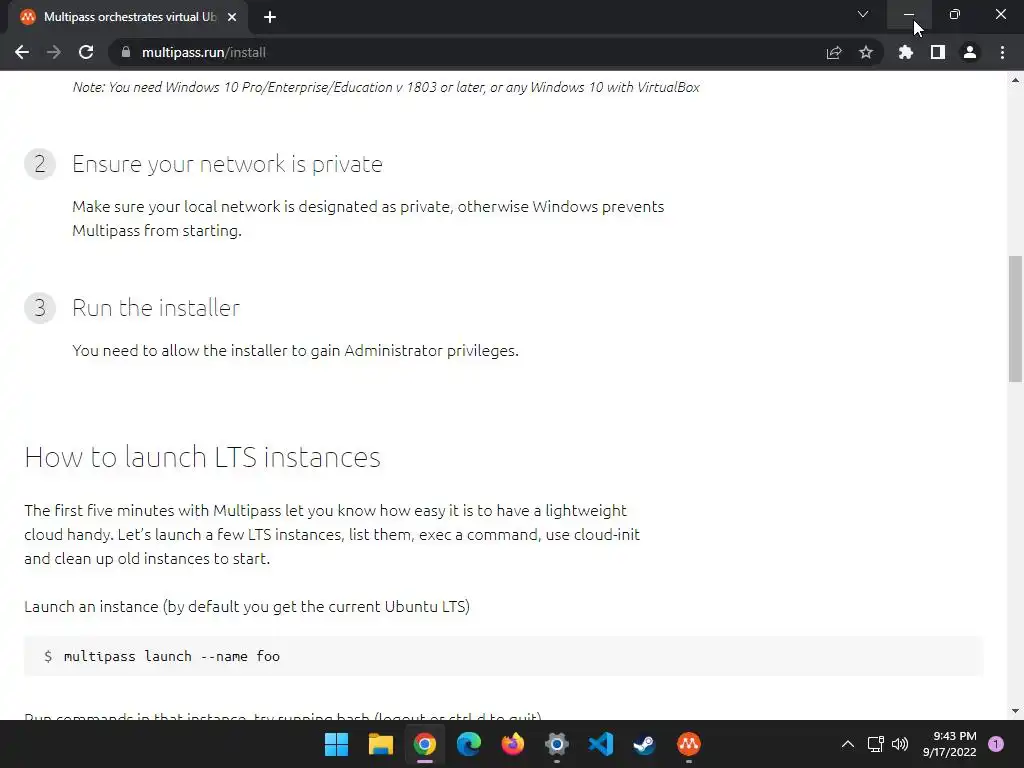
Task: Click the page vertical scrollbar thumb
Action: click(1015, 319)
